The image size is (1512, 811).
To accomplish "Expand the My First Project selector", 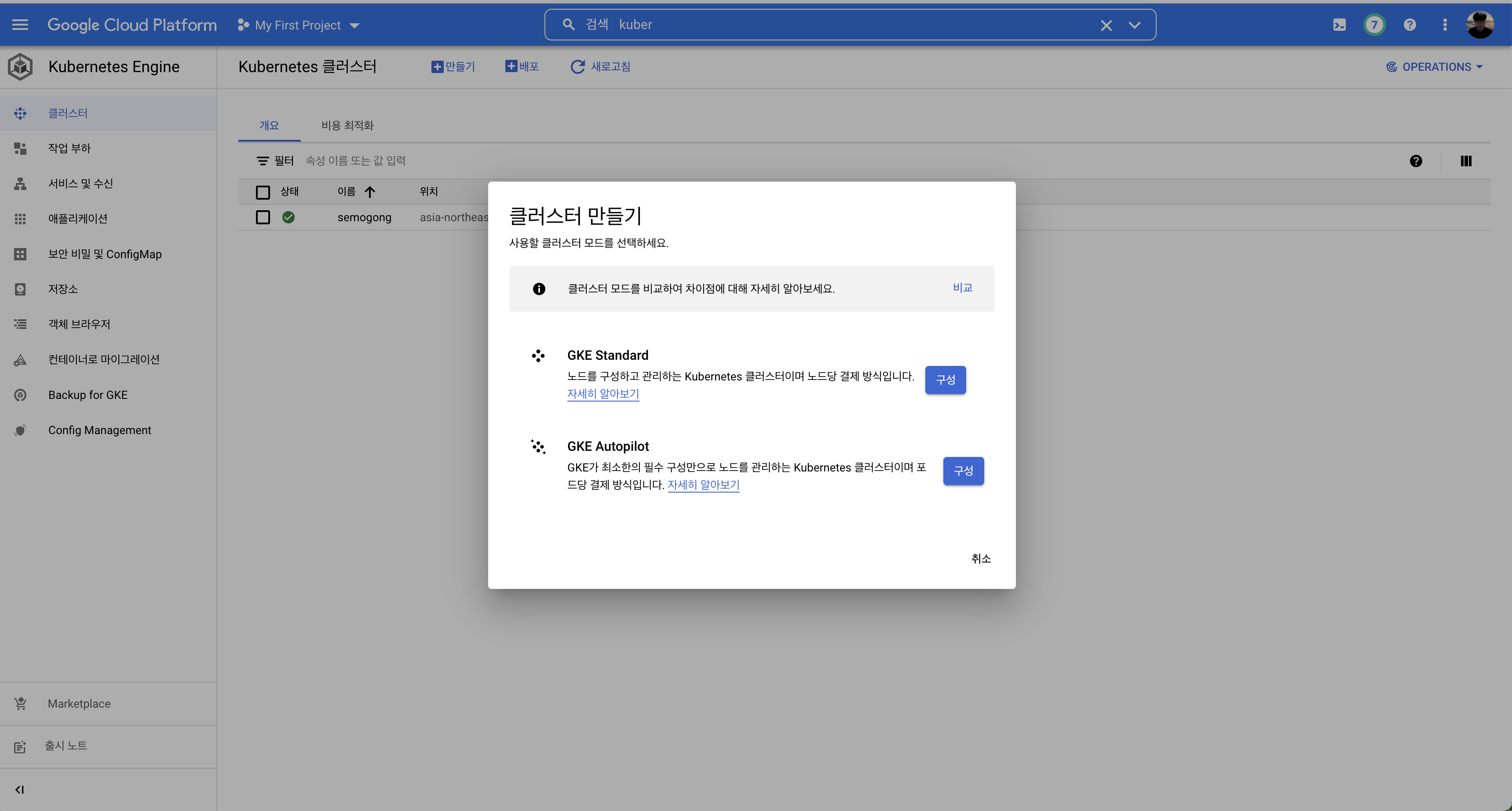I will coord(298,25).
